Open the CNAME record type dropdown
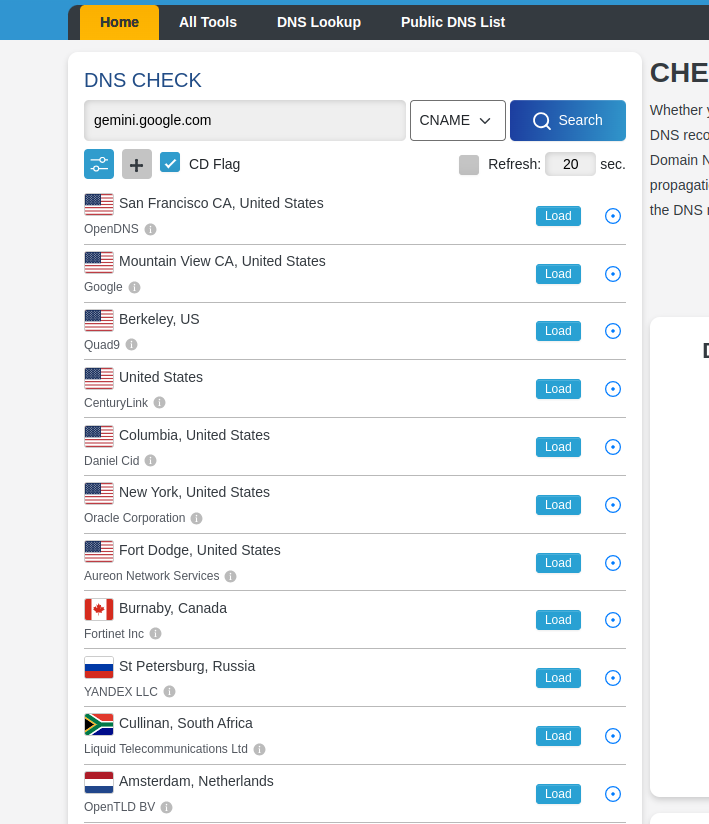This screenshot has height=824, width=709. pos(458,120)
